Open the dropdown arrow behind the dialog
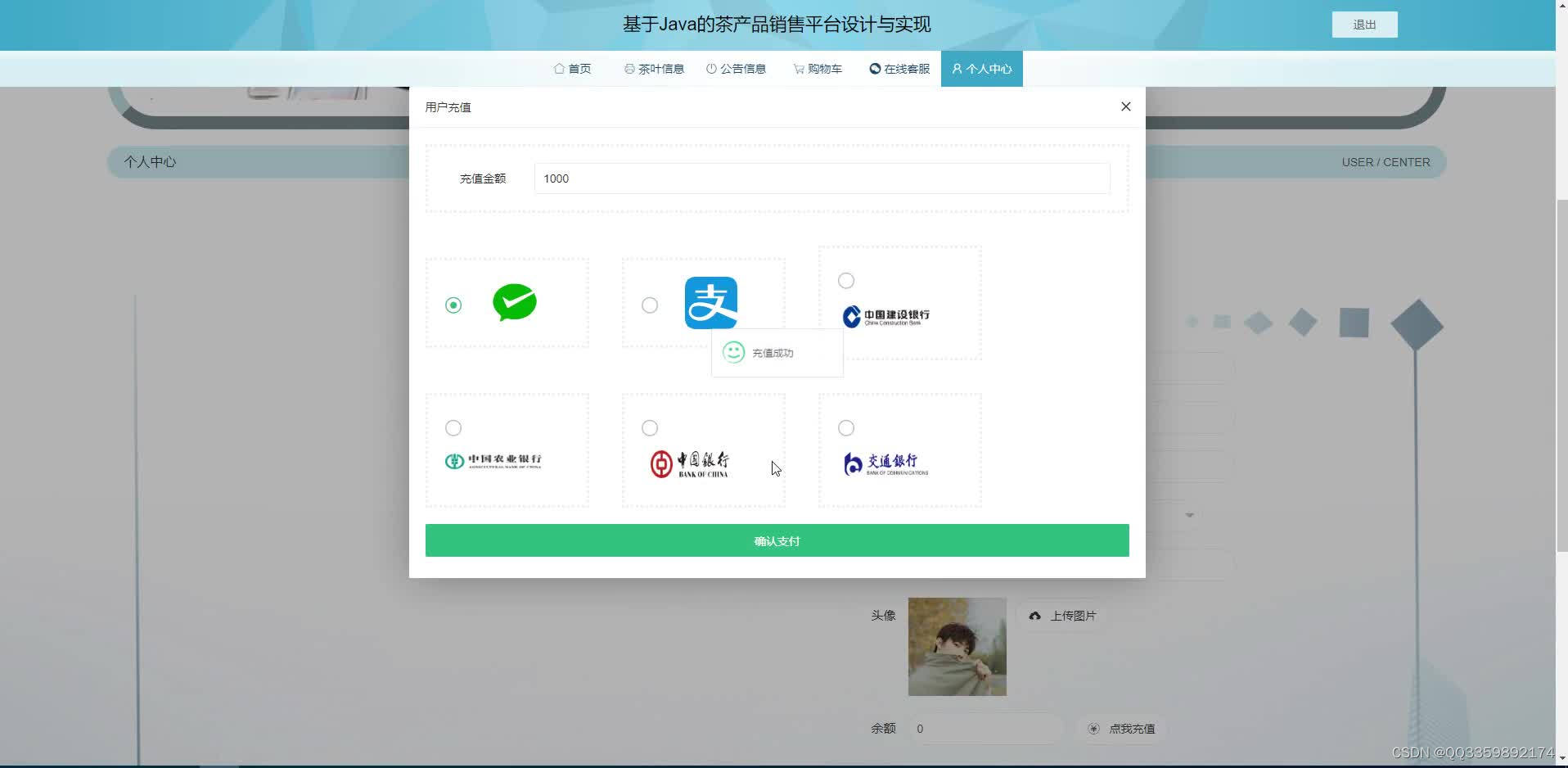This screenshot has height=768, width=1568. (x=1190, y=515)
